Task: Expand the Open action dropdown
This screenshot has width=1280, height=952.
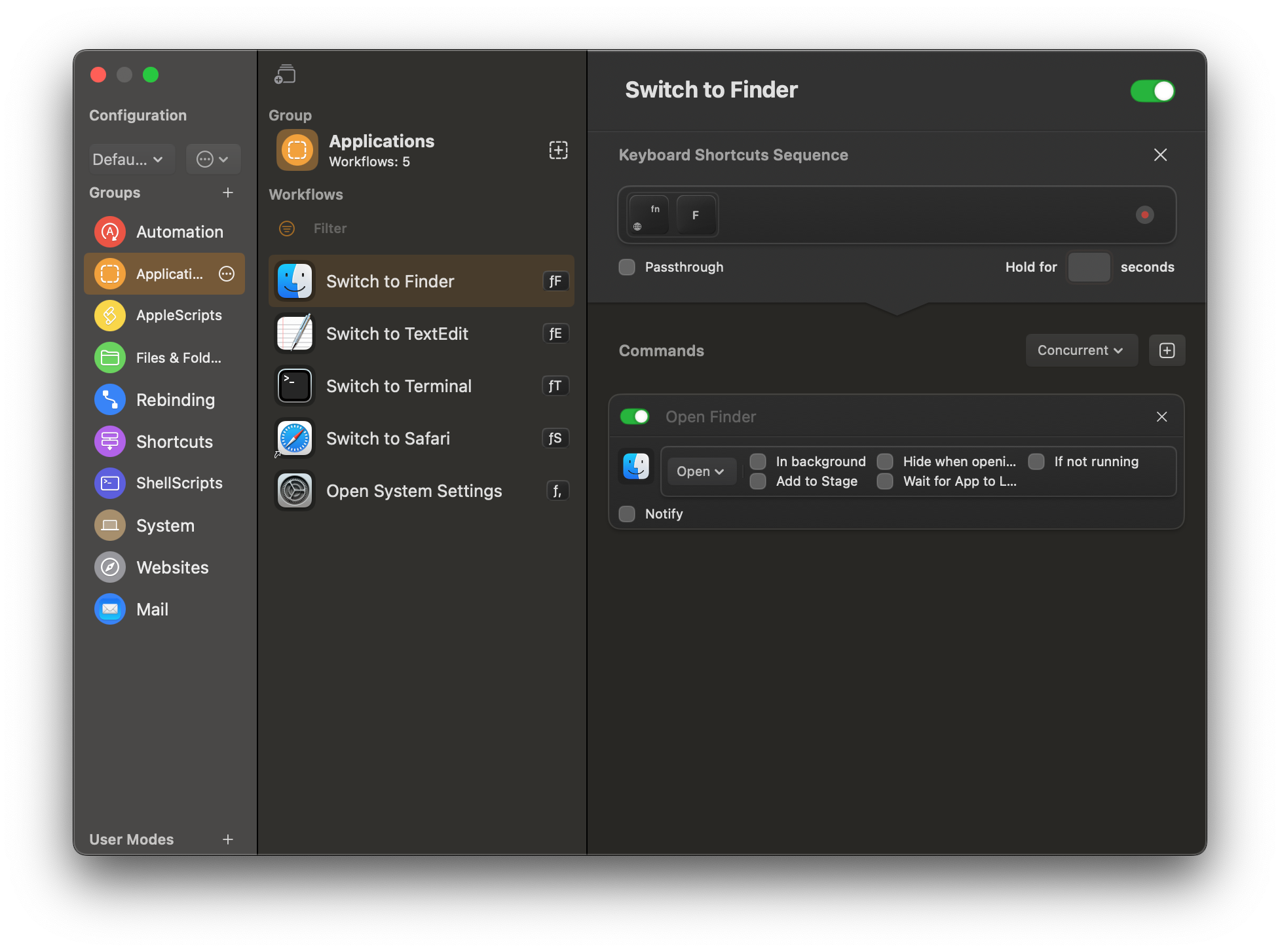Action: [700, 471]
